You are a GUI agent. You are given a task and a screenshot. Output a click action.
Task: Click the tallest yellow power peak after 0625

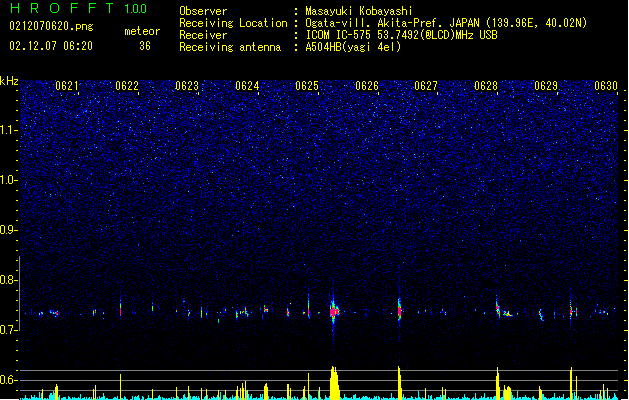(334, 382)
